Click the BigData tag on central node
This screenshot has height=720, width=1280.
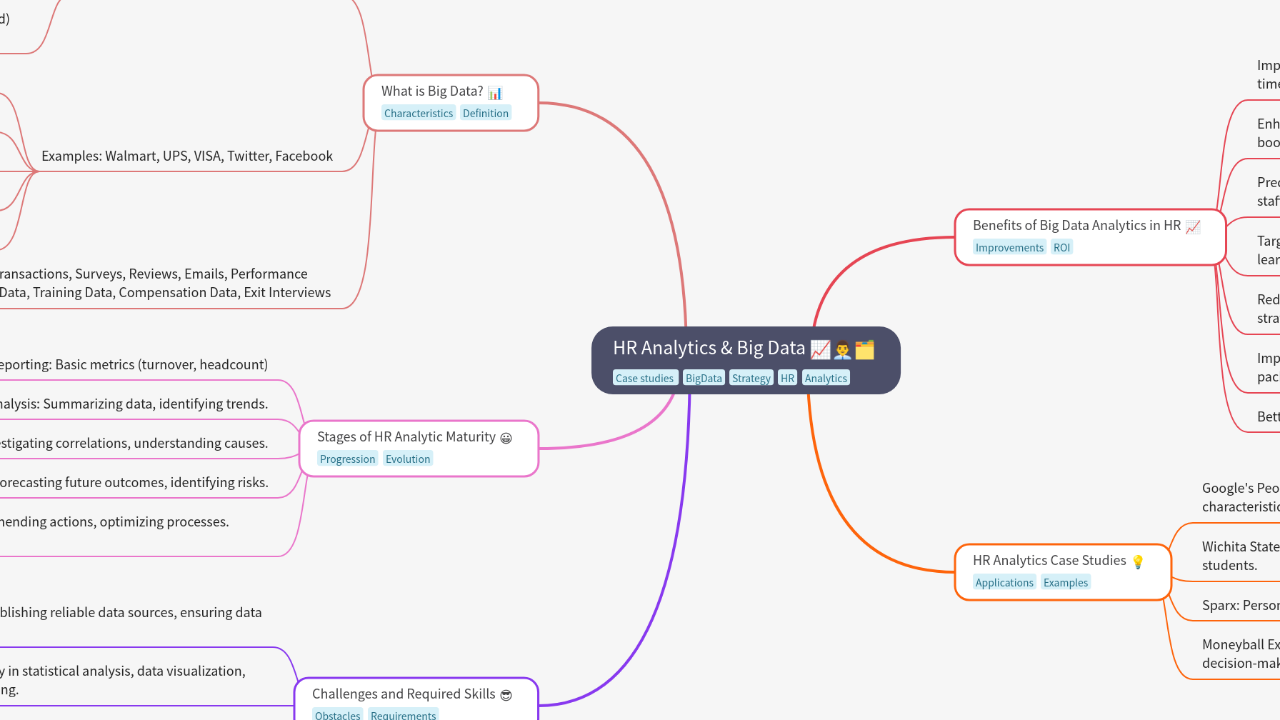pos(703,378)
